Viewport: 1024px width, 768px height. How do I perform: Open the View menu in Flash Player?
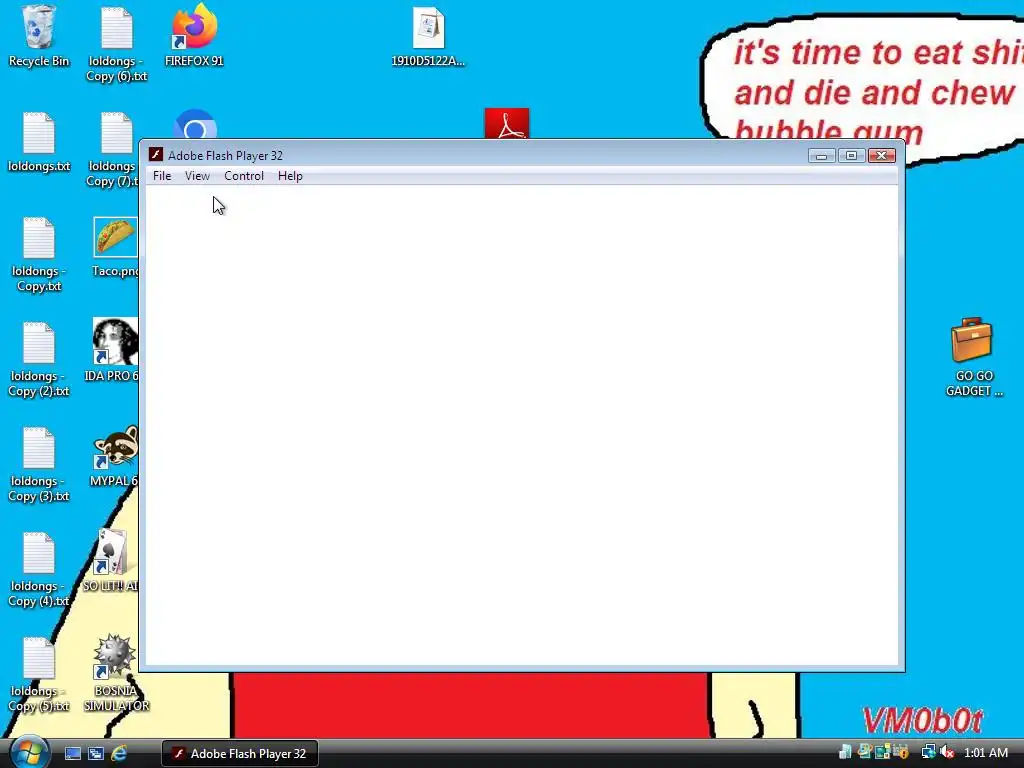[197, 176]
